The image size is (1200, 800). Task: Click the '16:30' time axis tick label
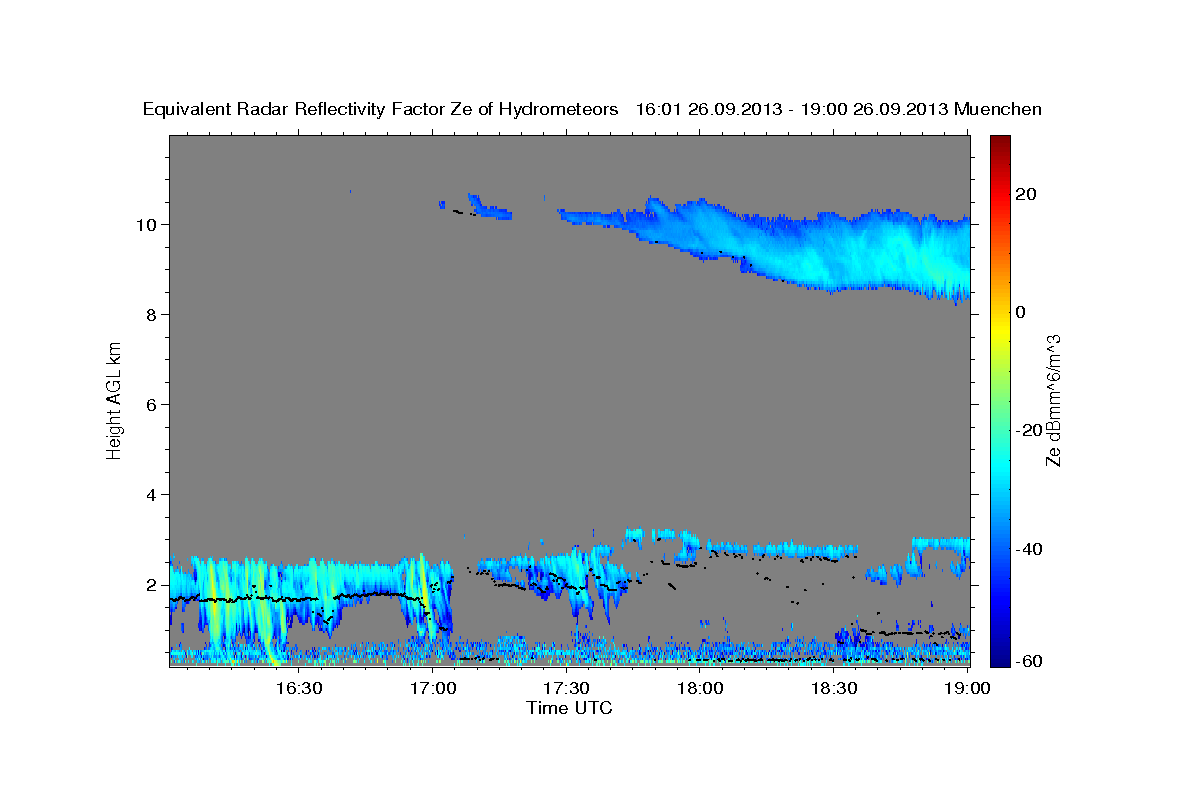[x=299, y=688]
